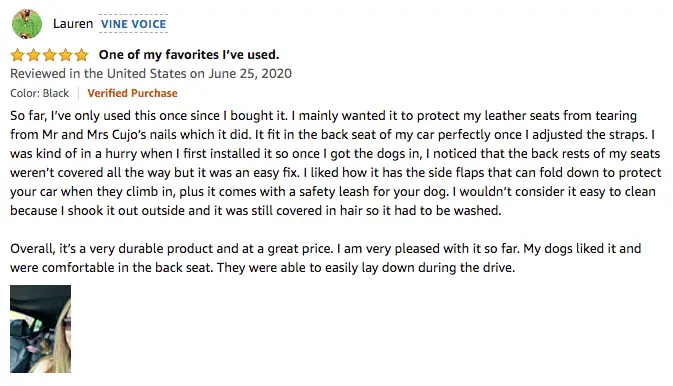This screenshot has width=673, height=386.
Task: Click the first rating star
Action: [x=18, y=55]
